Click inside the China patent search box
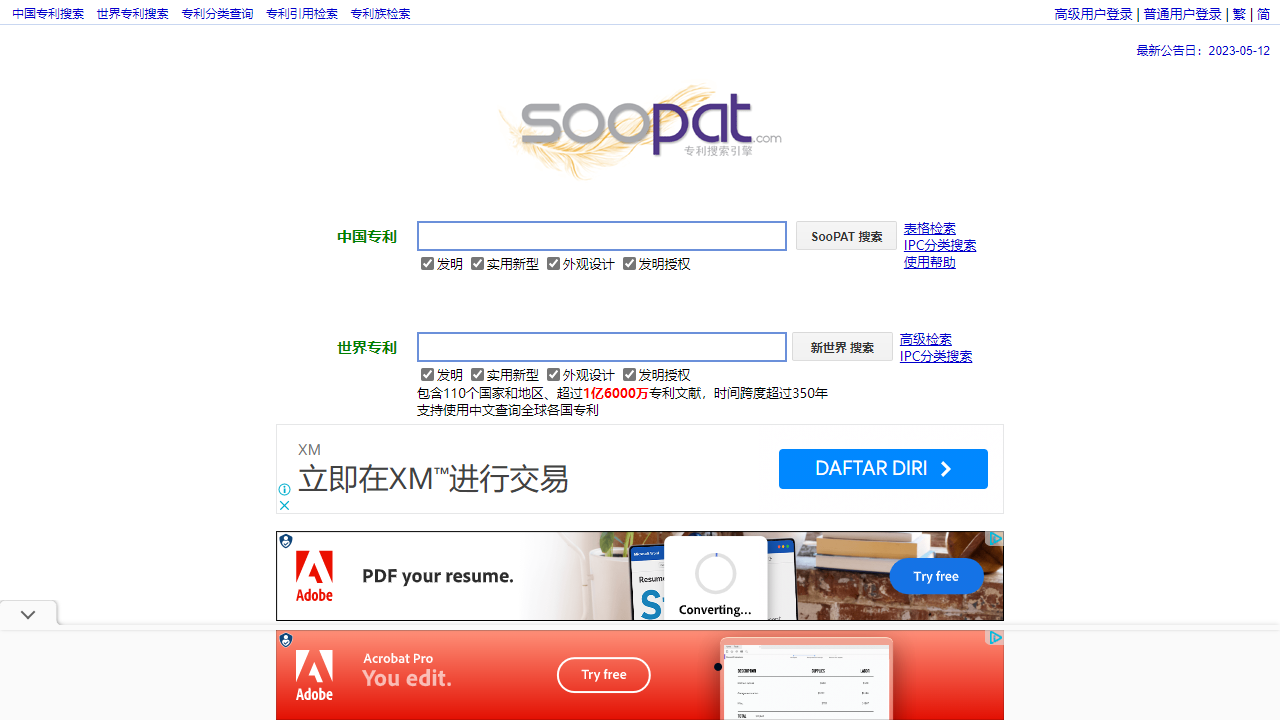 coord(601,235)
